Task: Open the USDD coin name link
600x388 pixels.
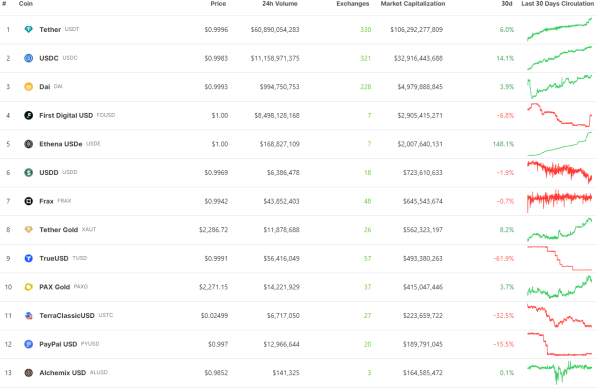Action: (49, 173)
